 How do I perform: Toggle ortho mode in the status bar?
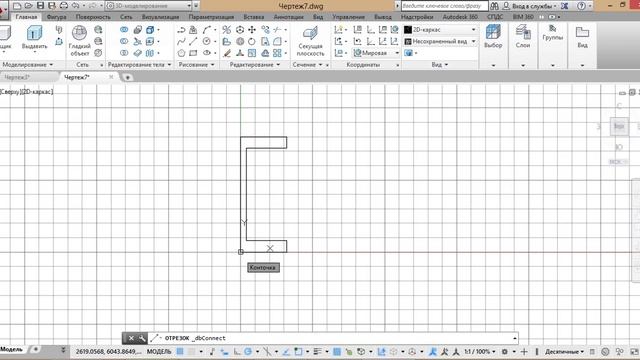click(237, 351)
